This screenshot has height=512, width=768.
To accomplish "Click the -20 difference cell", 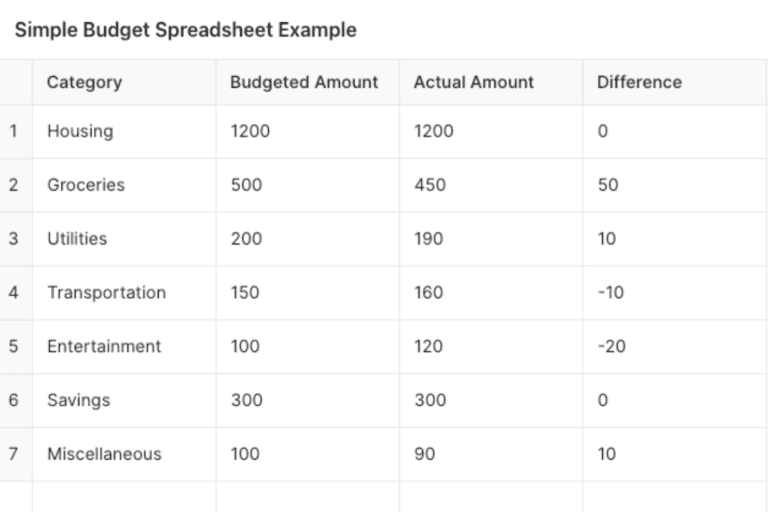I will pyautogui.click(x=611, y=347).
